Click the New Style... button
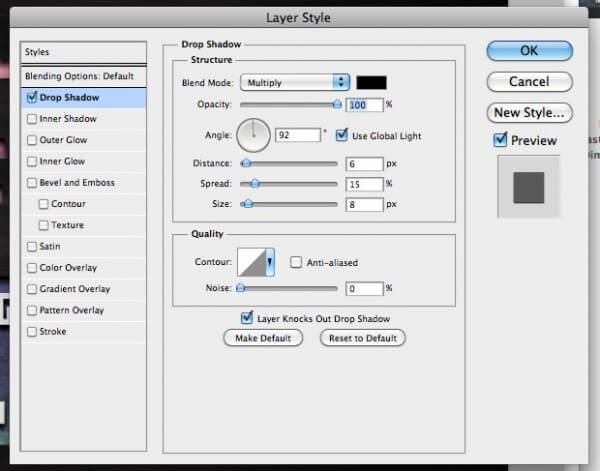The height and width of the screenshot is (471, 600). click(530, 113)
